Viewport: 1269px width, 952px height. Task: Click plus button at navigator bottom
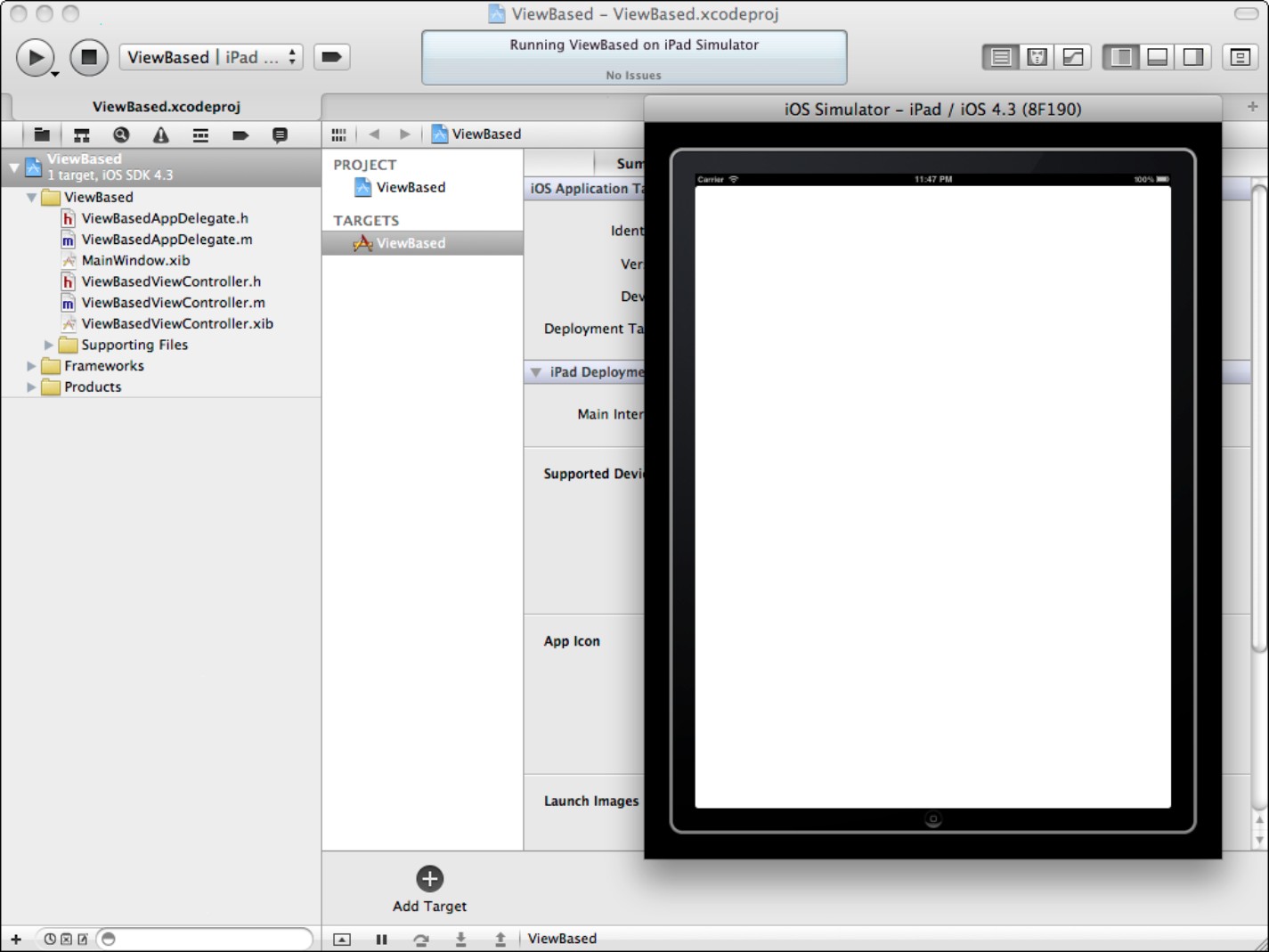click(16, 939)
